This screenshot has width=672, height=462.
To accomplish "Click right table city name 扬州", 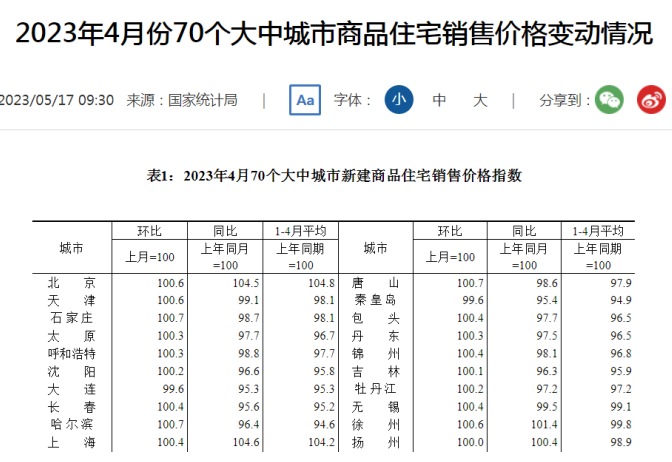I will (x=375, y=442).
